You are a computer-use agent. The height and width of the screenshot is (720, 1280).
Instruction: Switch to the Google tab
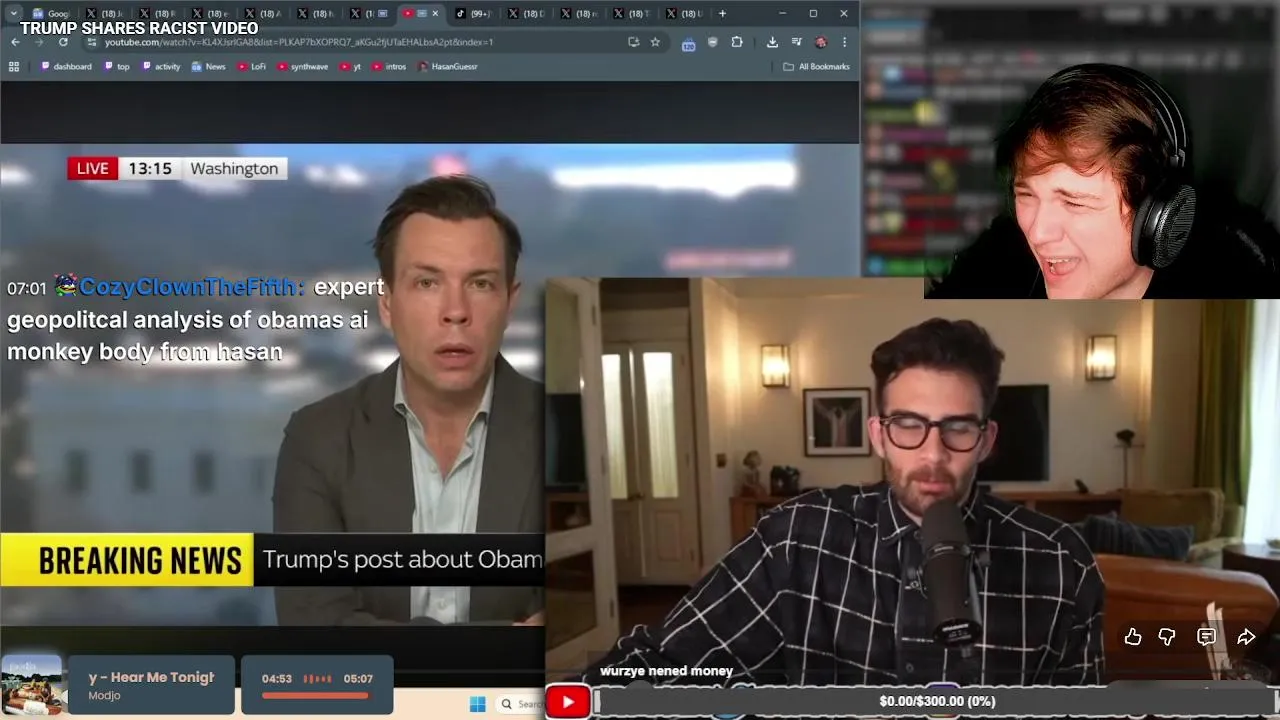(52, 13)
